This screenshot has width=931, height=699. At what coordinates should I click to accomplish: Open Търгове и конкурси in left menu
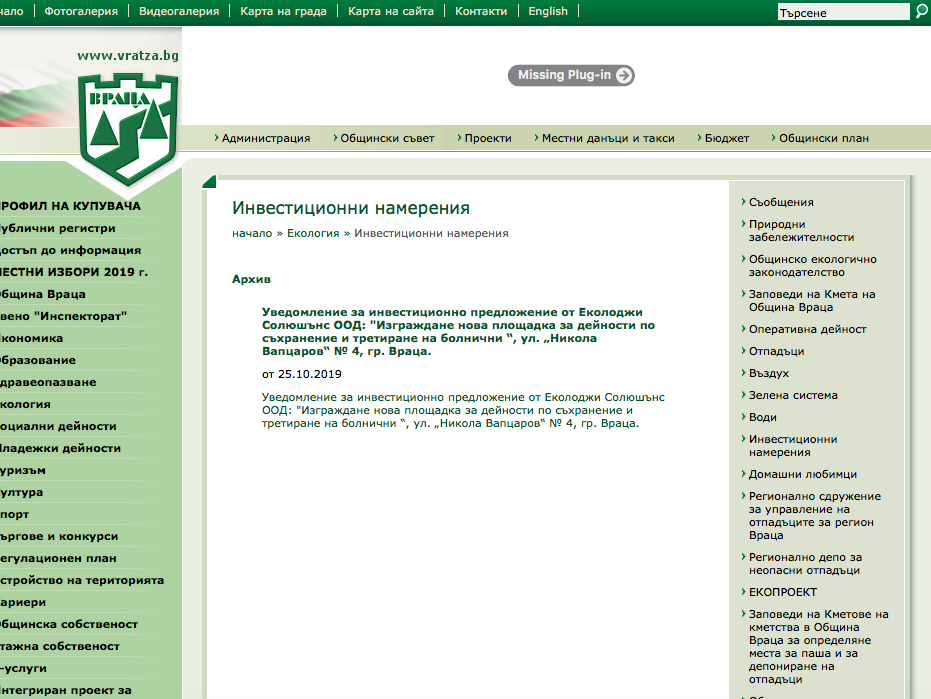[x=59, y=536]
